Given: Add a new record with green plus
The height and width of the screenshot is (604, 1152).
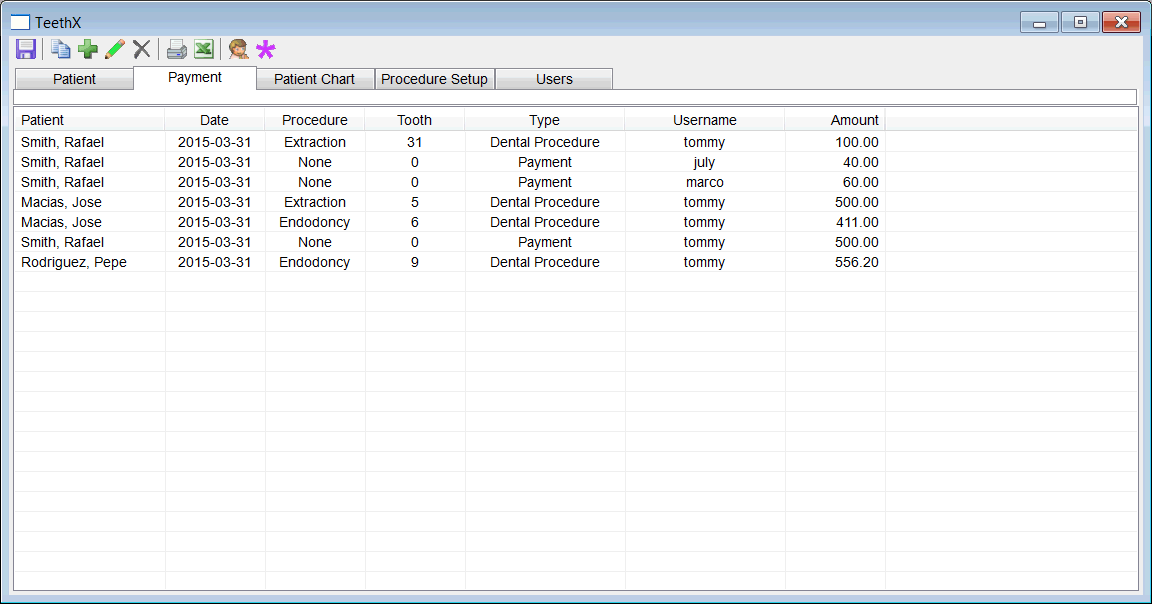Looking at the screenshot, I should 87,49.
